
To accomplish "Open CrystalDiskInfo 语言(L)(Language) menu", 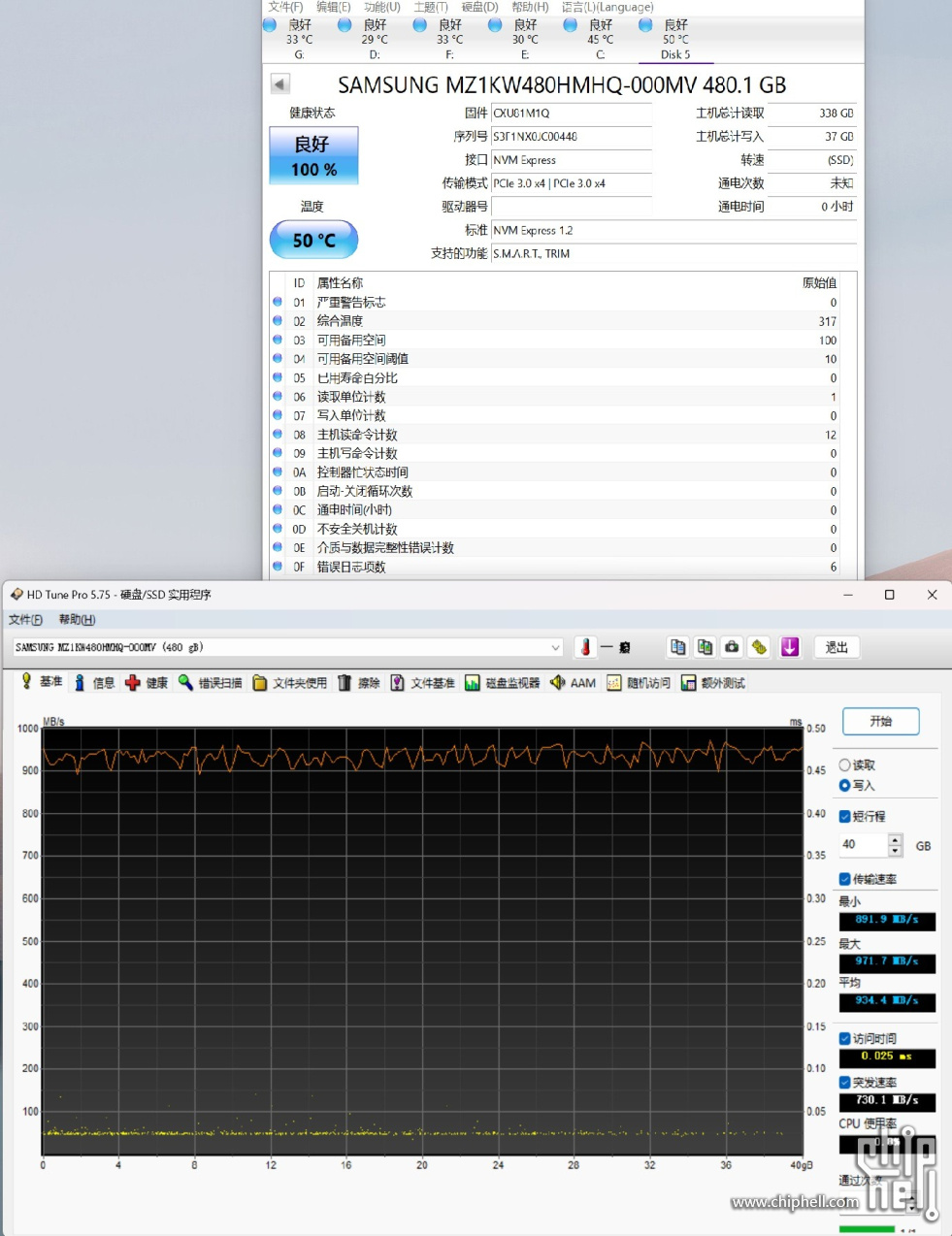I will [607, 7].
